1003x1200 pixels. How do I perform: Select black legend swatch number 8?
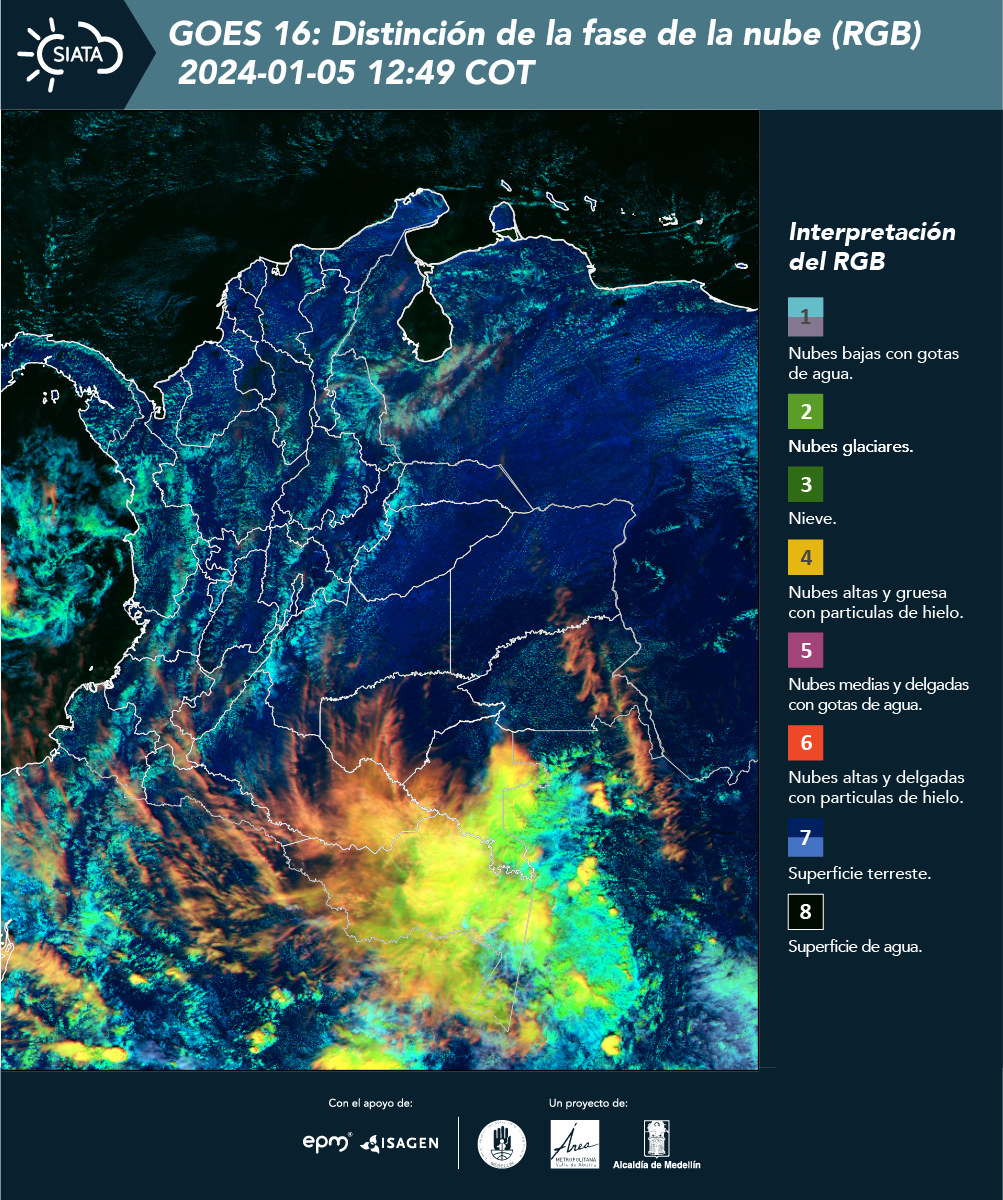[x=805, y=912]
